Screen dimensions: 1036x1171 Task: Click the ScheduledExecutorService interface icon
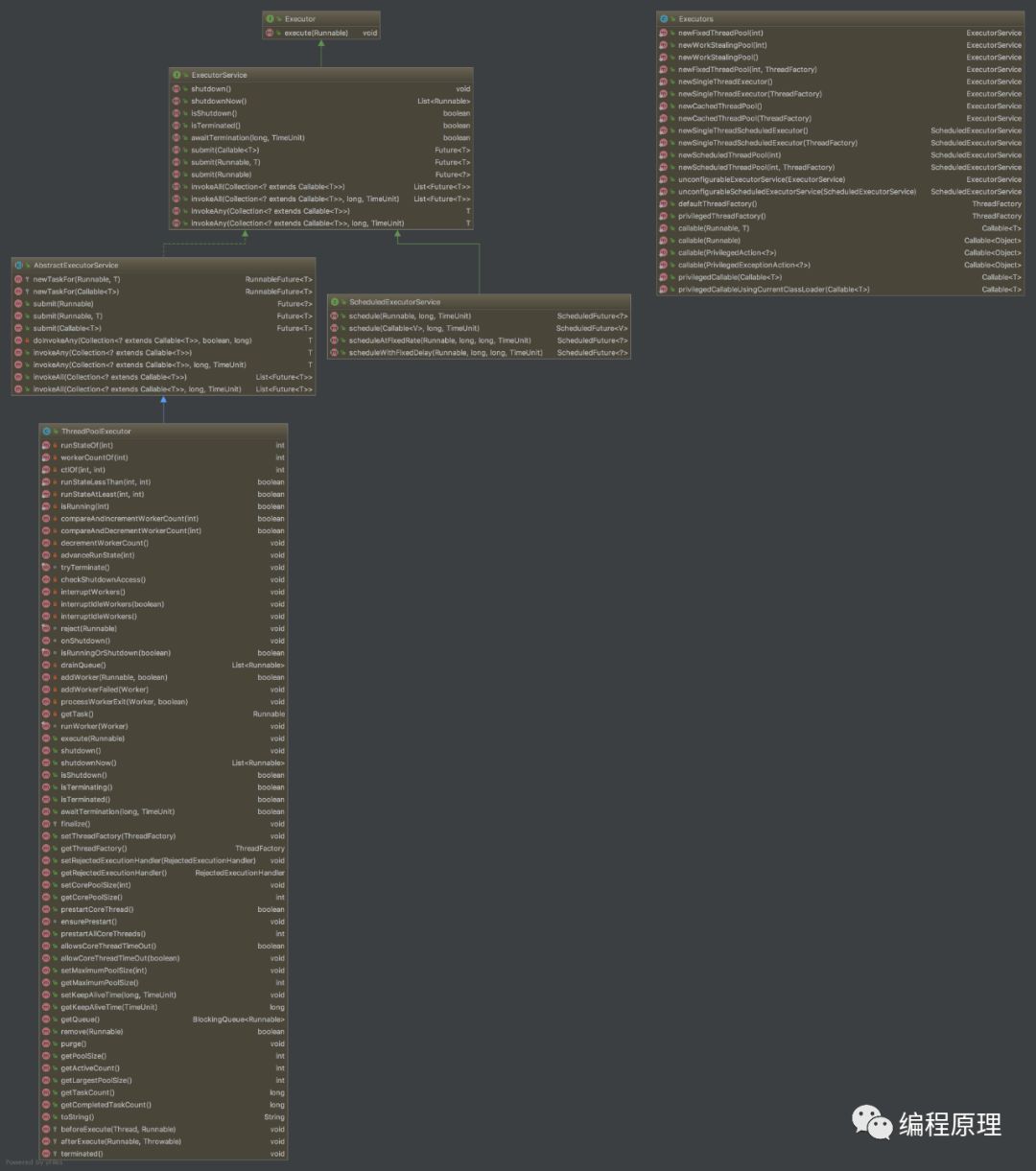(x=335, y=302)
